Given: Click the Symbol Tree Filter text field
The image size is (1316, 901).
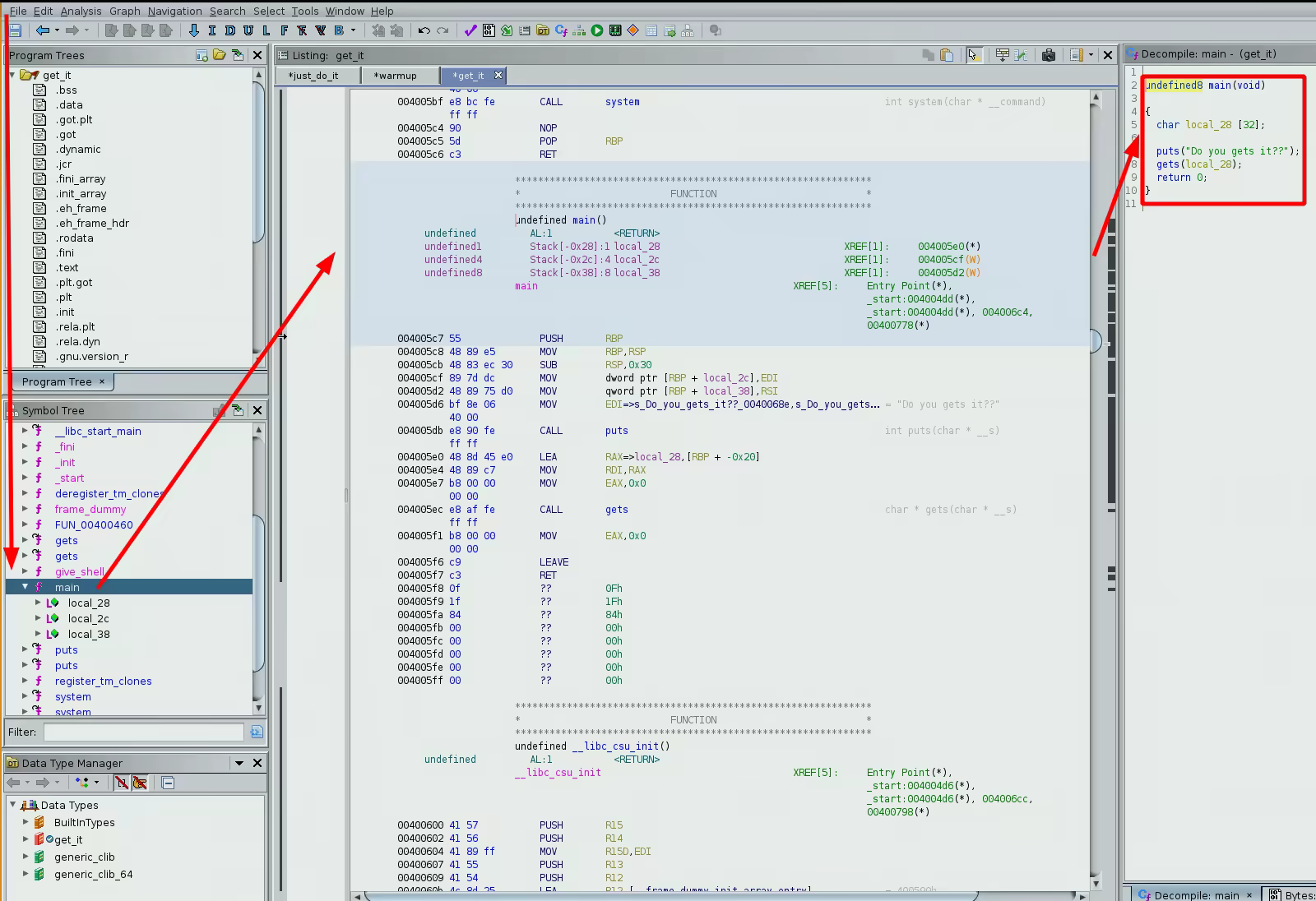Looking at the screenshot, I should point(143,732).
